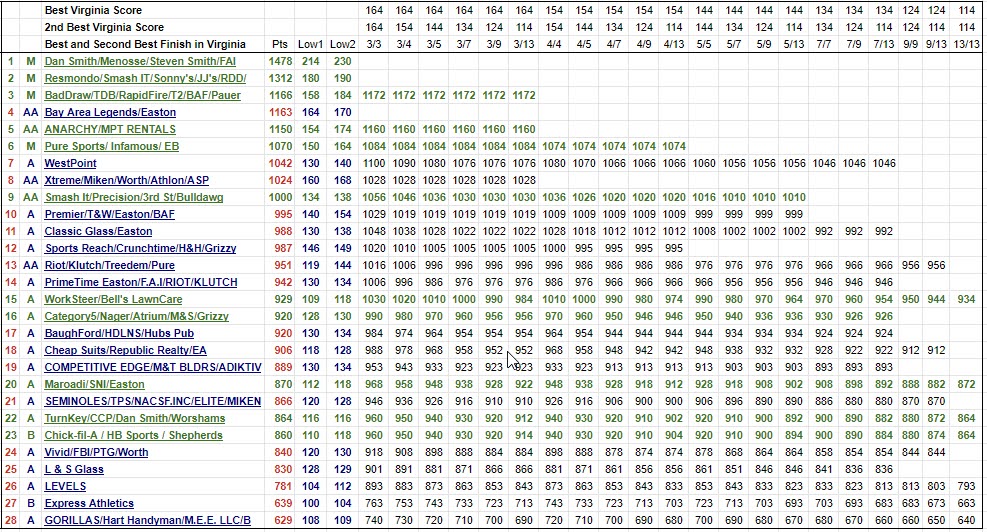Select the 9/9 finish column header
The width and height of the screenshot is (987, 532).
(910, 44)
